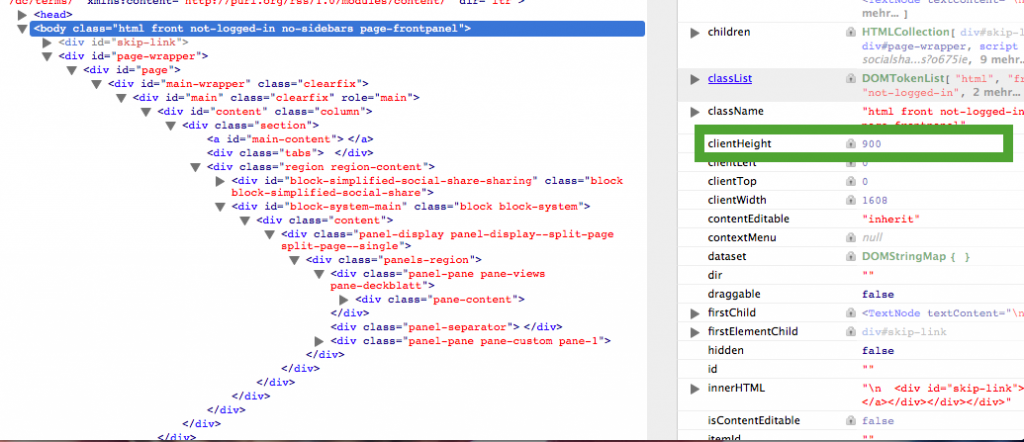Expand the skip-link div node
Screen dimensions: 1024x442
(47, 43)
